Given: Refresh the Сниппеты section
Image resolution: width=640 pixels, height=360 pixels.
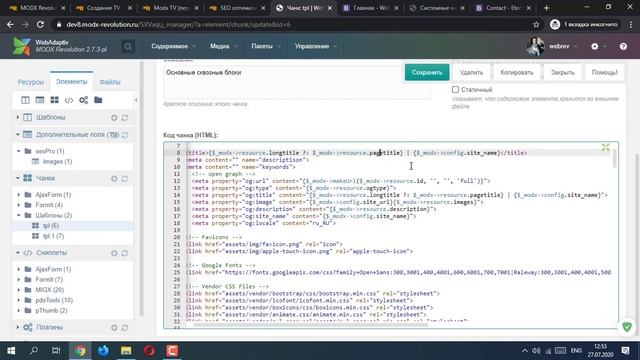Looking at the screenshot, I should (125, 253).
